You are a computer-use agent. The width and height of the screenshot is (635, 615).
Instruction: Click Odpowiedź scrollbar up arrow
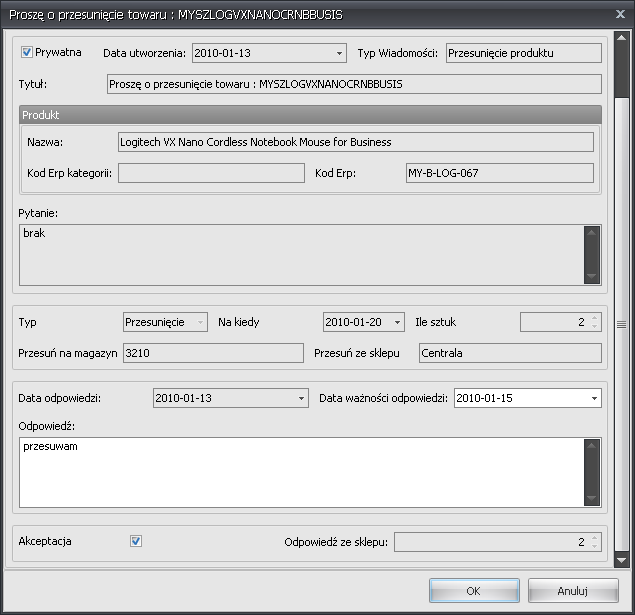pos(592,446)
